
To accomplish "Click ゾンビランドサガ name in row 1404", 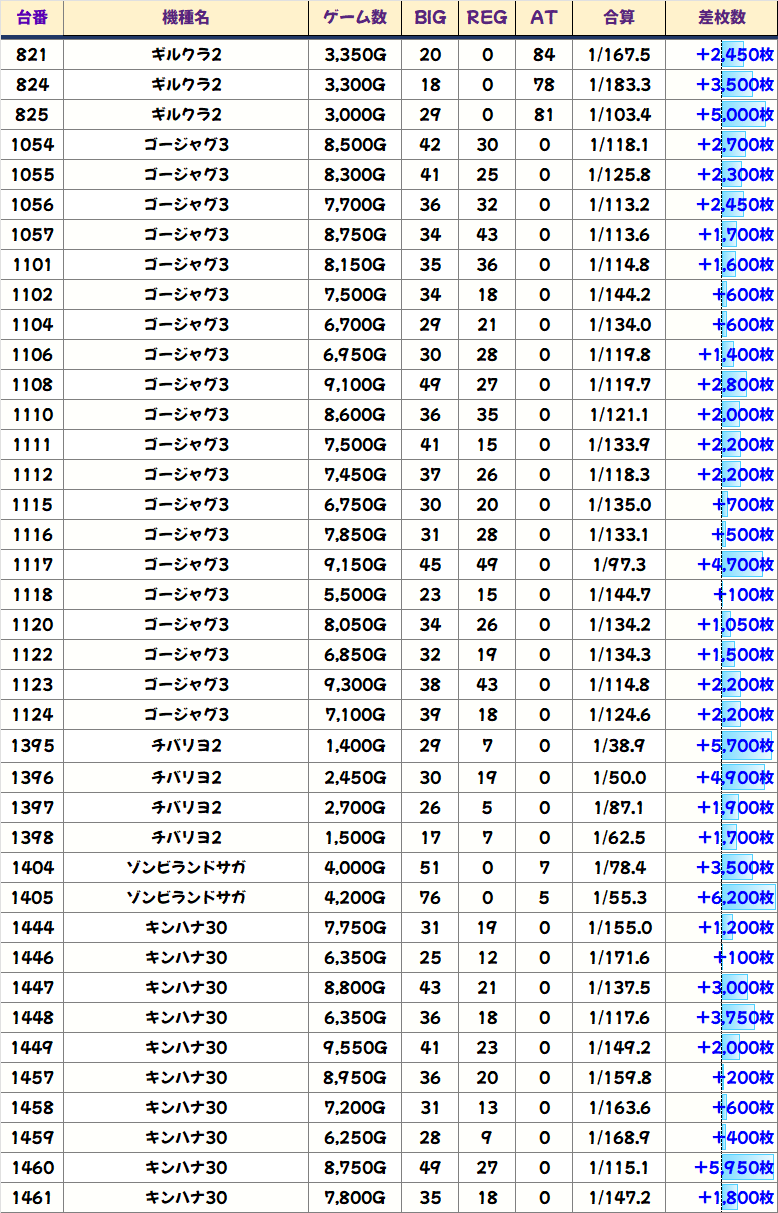I will pos(186,867).
